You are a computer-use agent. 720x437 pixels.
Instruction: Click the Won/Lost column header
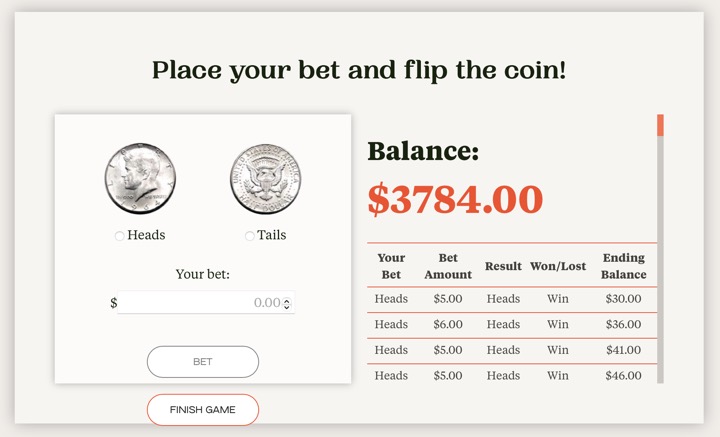(558, 266)
